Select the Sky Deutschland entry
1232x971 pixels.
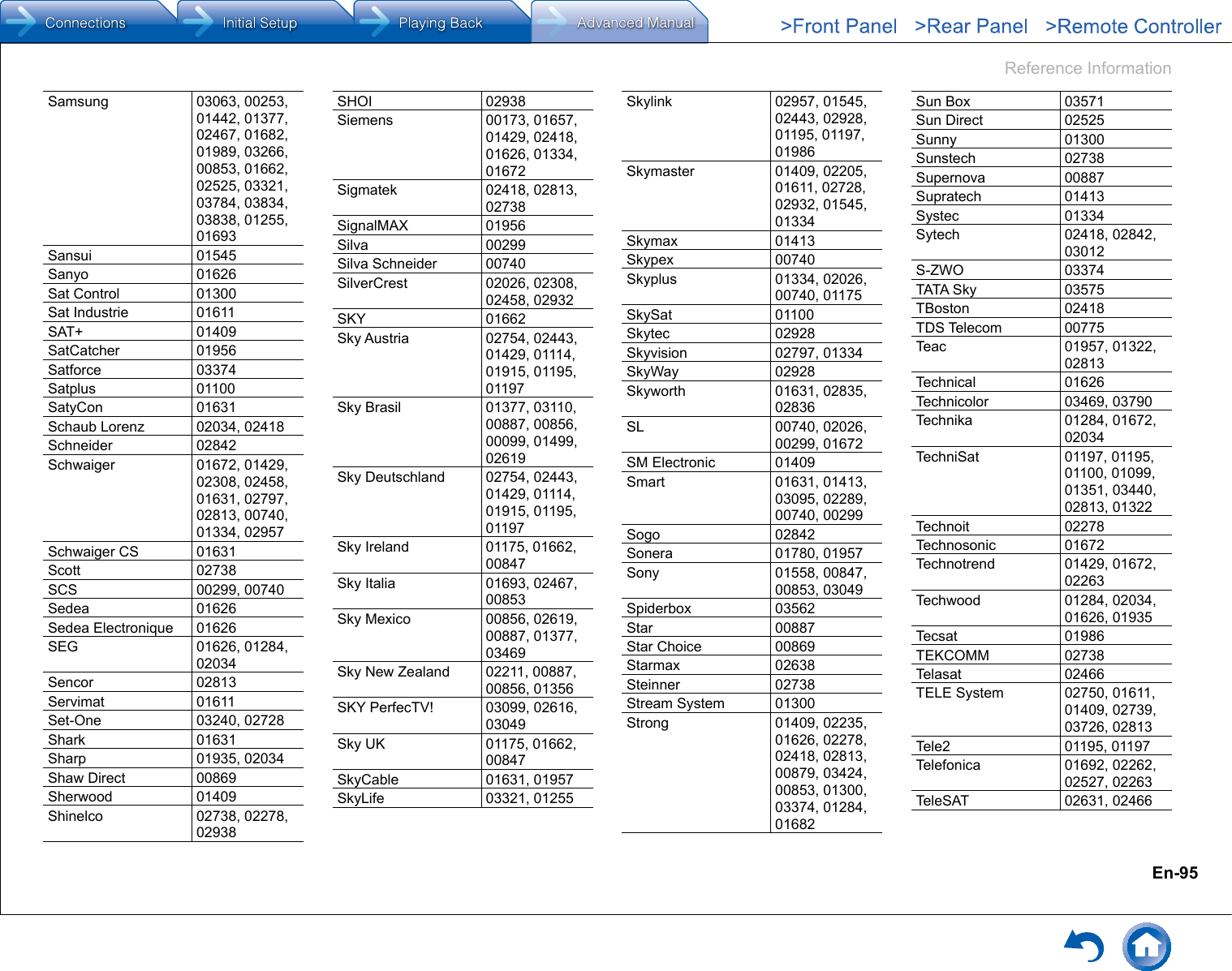[x=391, y=477]
